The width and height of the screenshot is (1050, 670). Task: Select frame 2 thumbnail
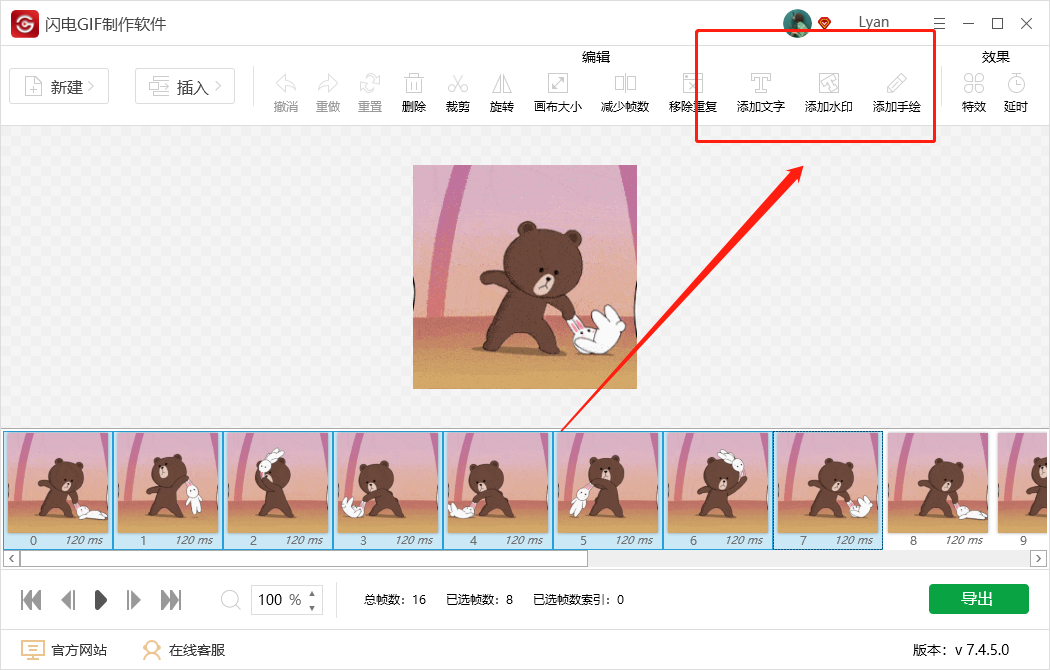[278, 490]
